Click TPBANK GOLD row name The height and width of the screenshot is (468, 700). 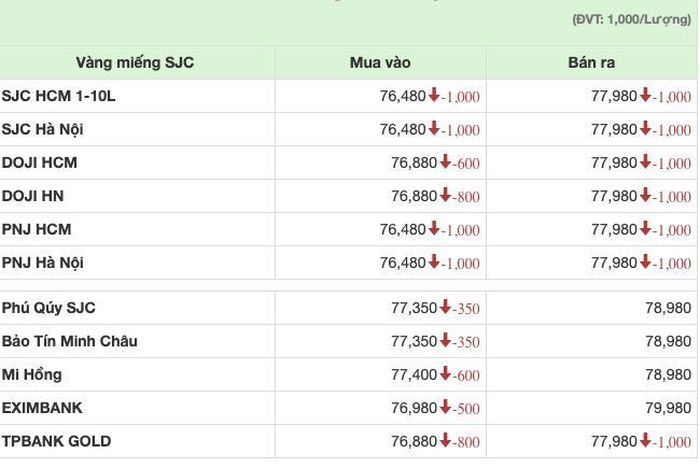click(x=56, y=441)
